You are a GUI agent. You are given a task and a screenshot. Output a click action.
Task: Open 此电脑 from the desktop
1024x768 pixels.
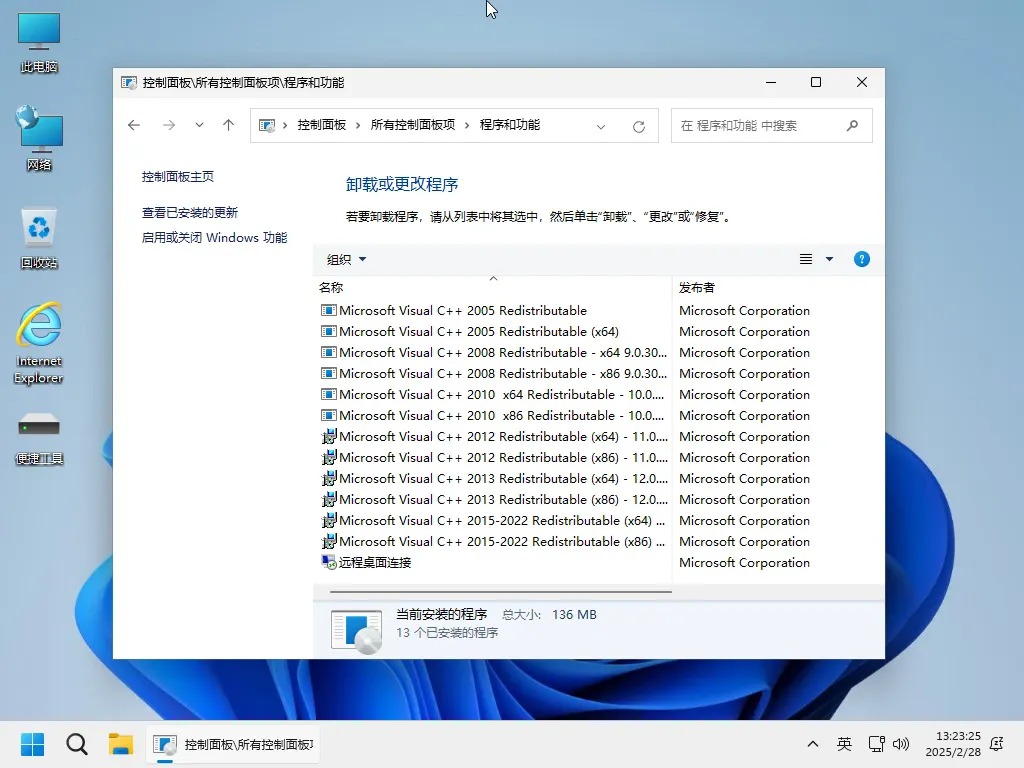38,35
